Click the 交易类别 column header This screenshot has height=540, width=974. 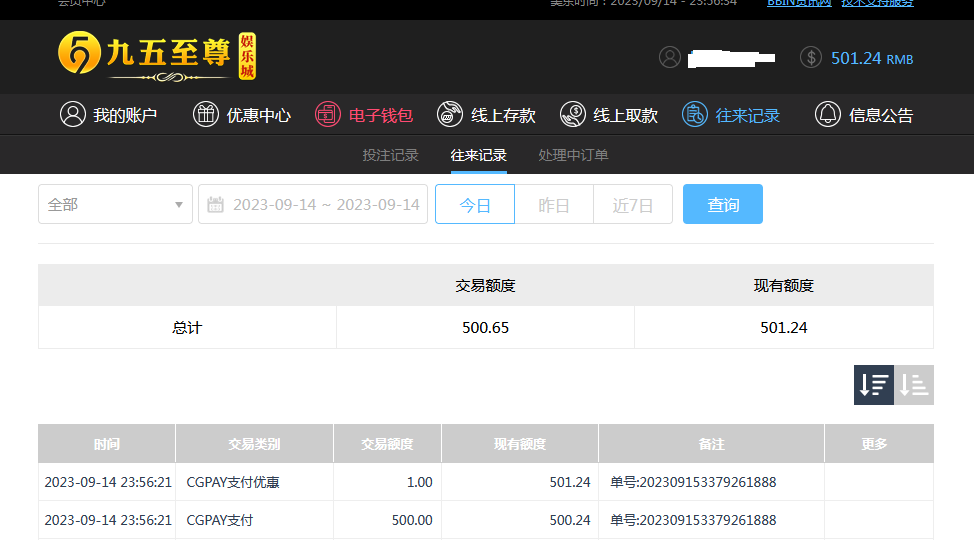coord(254,444)
